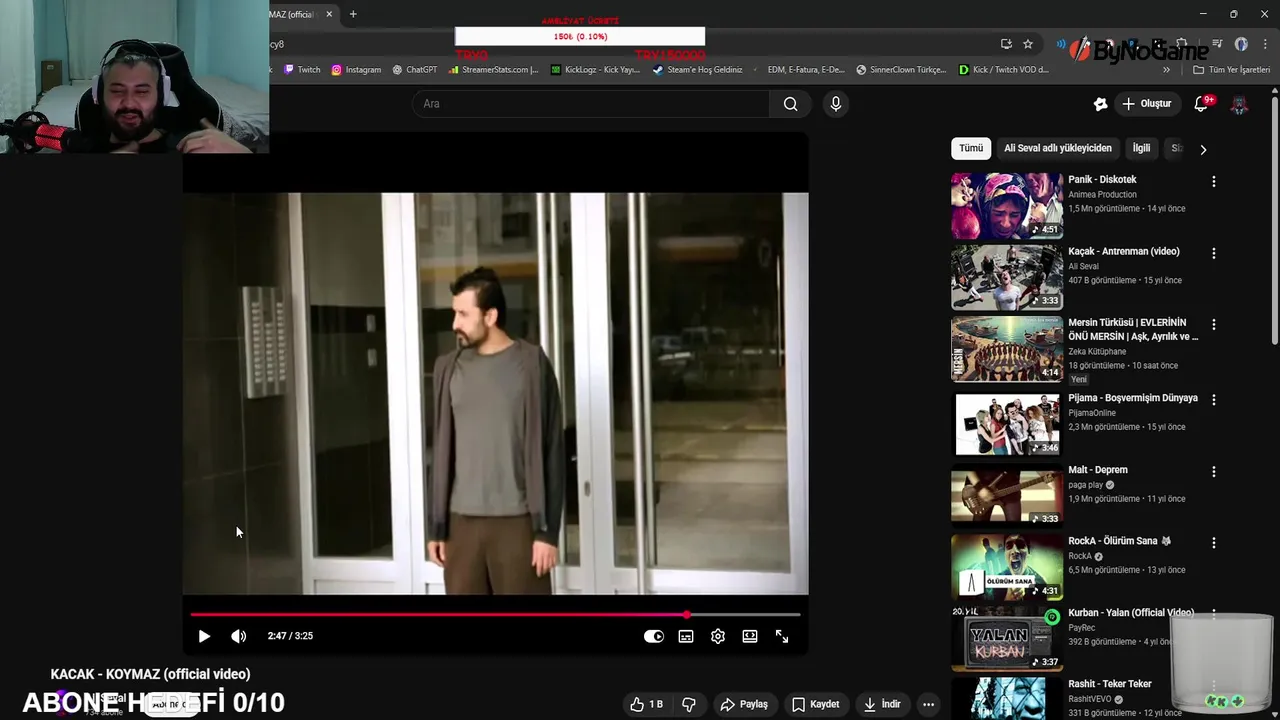Click 'Kaydet' to save video
This screenshot has height=720, width=1280.
click(815, 704)
